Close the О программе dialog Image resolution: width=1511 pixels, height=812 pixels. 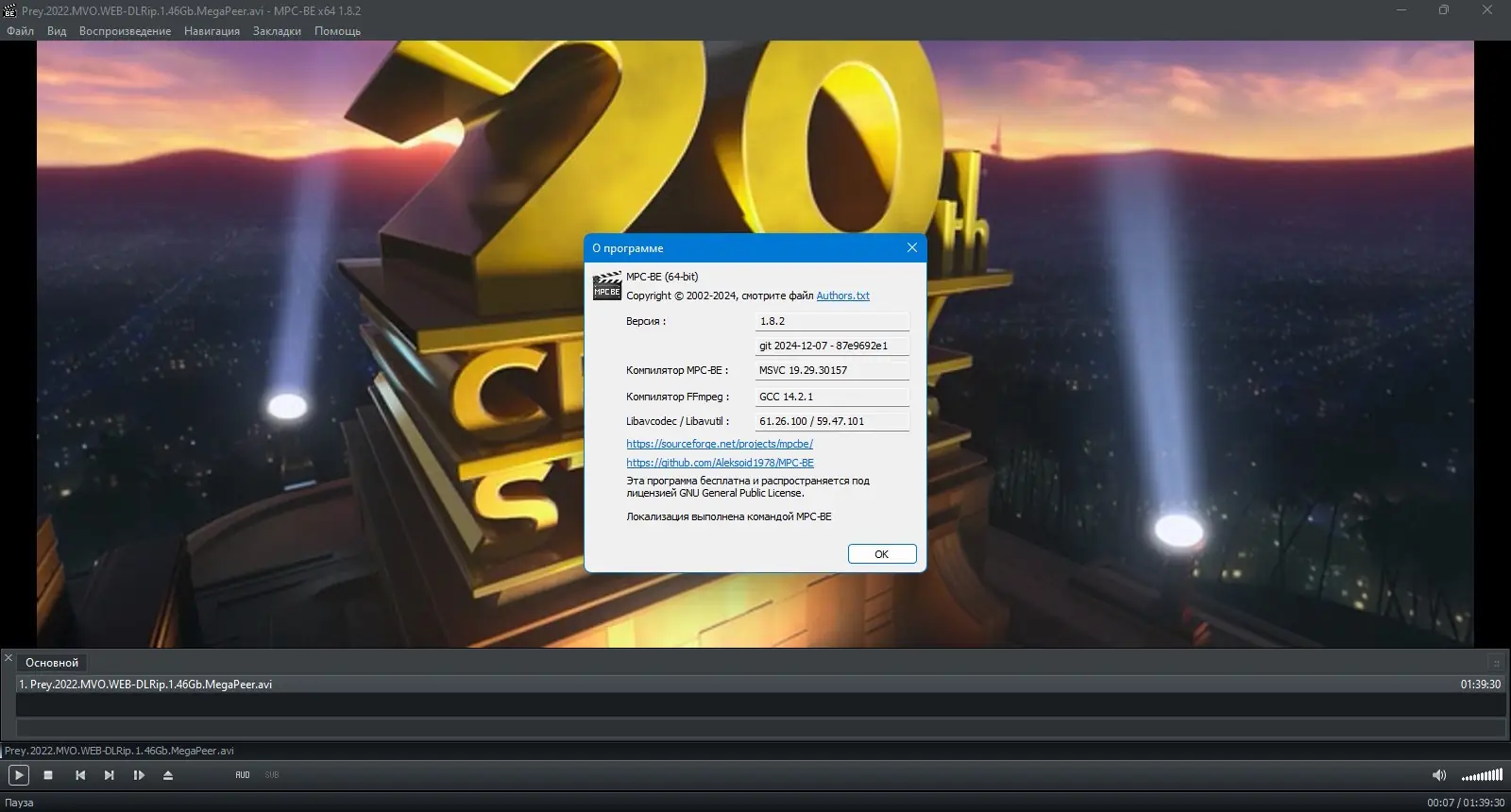911,247
